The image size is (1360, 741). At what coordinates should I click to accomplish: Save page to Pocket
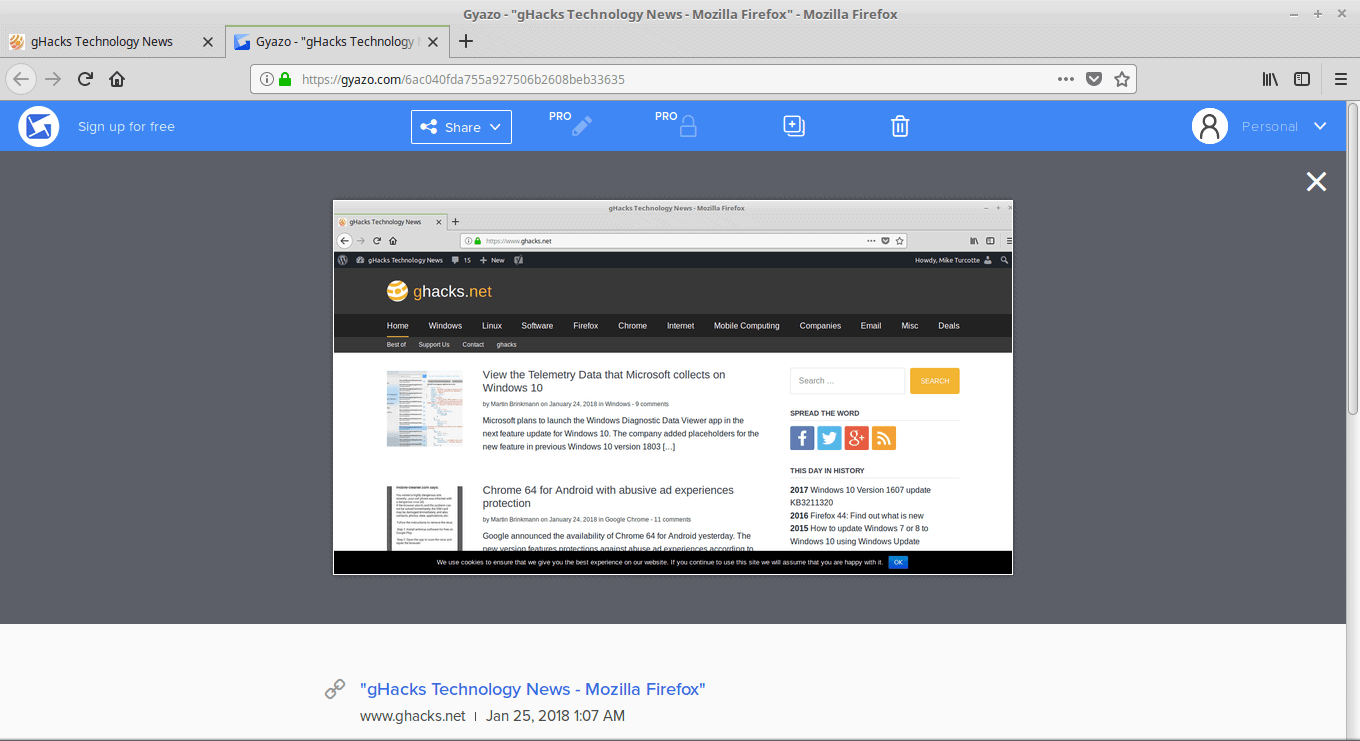pyautogui.click(x=1094, y=79)
